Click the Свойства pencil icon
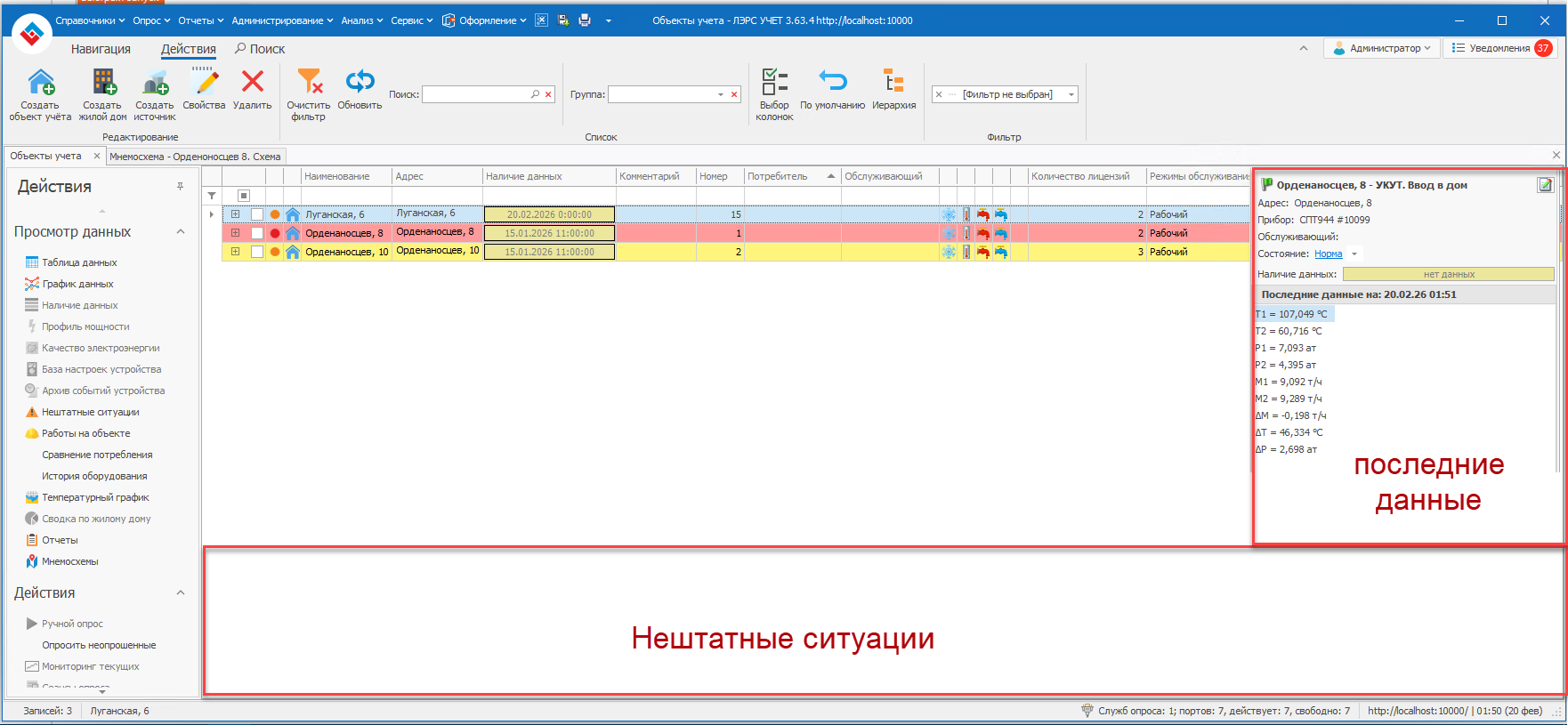The width and height of the screenshot is (1568, 725). 205,83
